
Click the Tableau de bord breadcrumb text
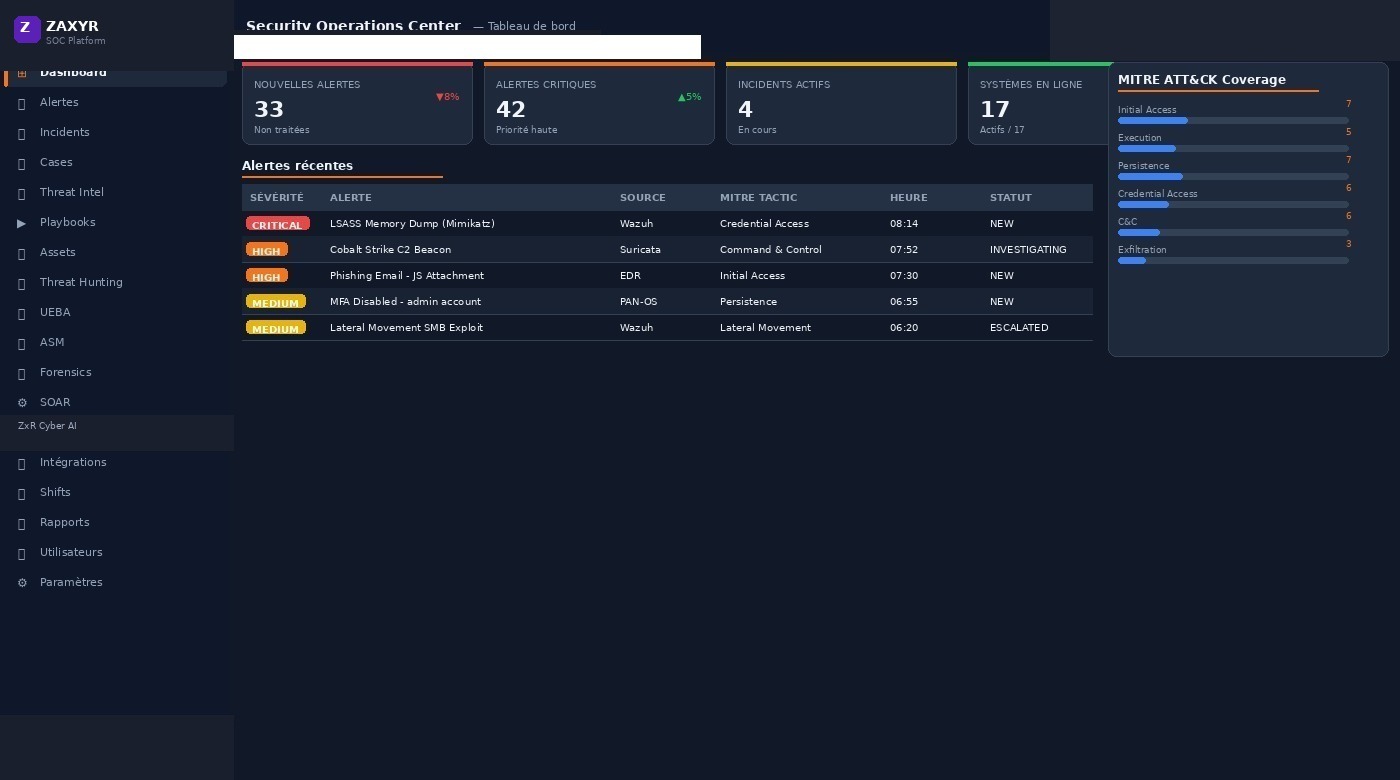(x=532, y=27)
